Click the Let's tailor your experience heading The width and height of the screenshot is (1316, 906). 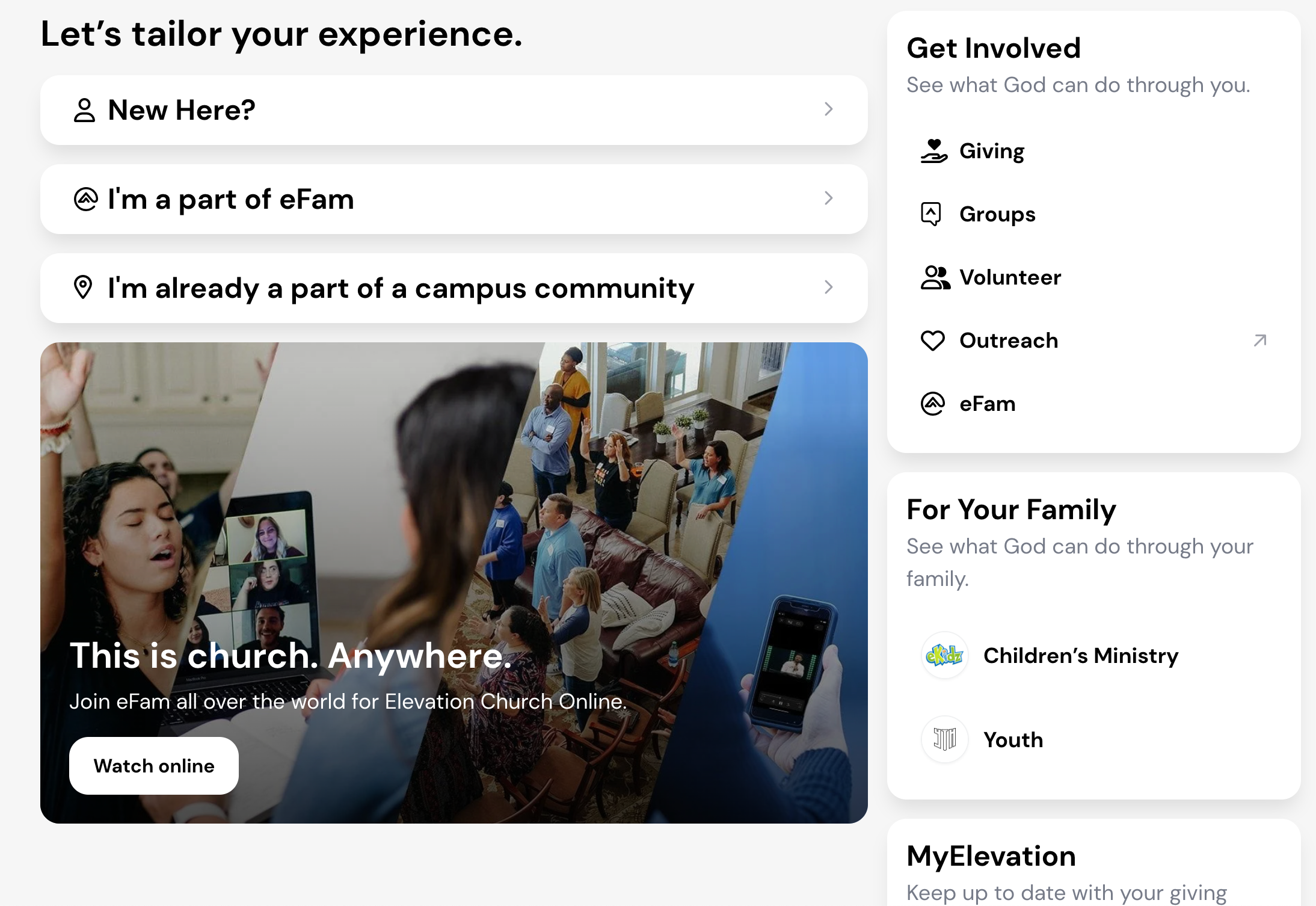(x=281, y=34)
